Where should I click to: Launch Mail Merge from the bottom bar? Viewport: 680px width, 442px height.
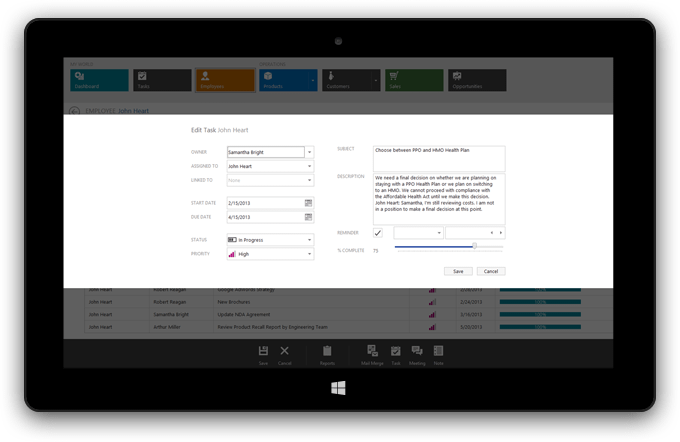coord(372,352)
